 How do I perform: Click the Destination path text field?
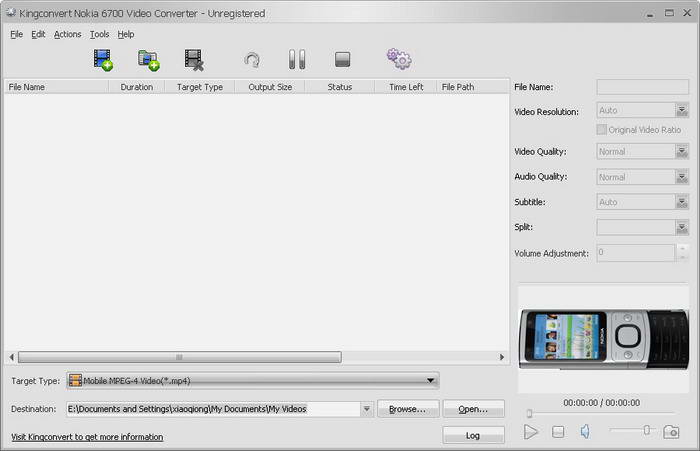pyautogui.click(x=213, y=409)
